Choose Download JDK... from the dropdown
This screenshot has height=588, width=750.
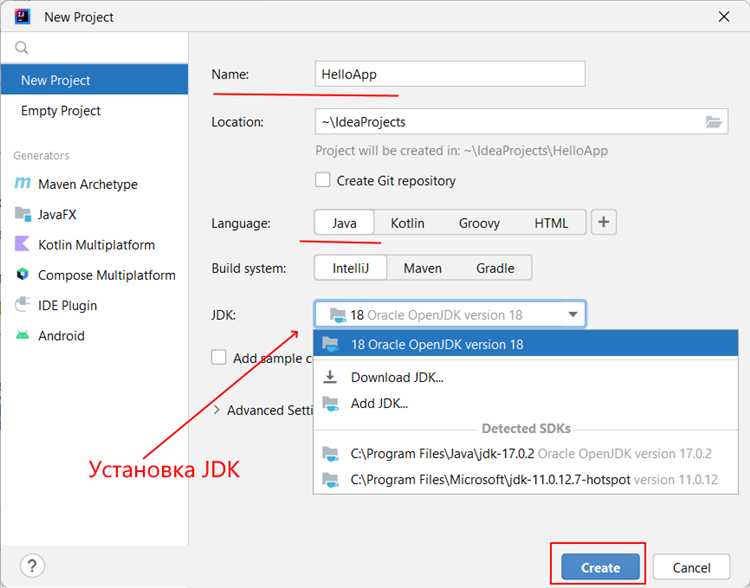[x=526, y=377]
